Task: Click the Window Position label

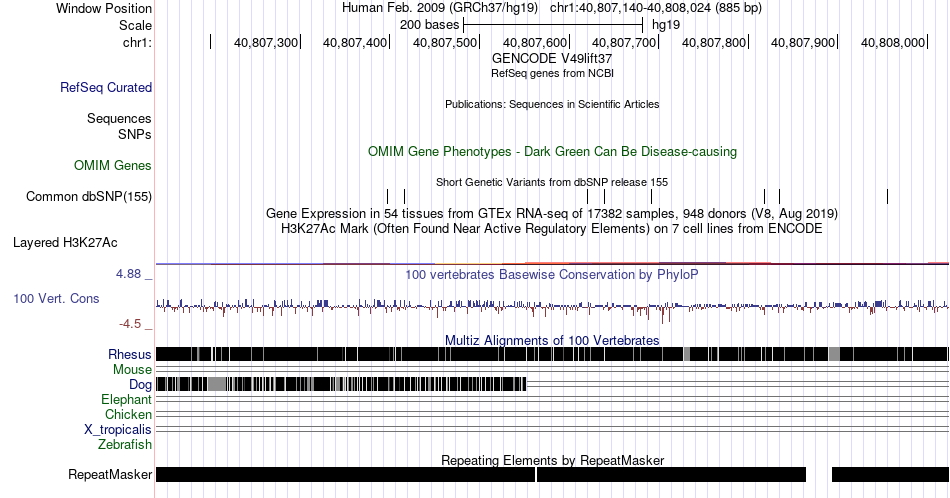Action: (x=104, y=8)
